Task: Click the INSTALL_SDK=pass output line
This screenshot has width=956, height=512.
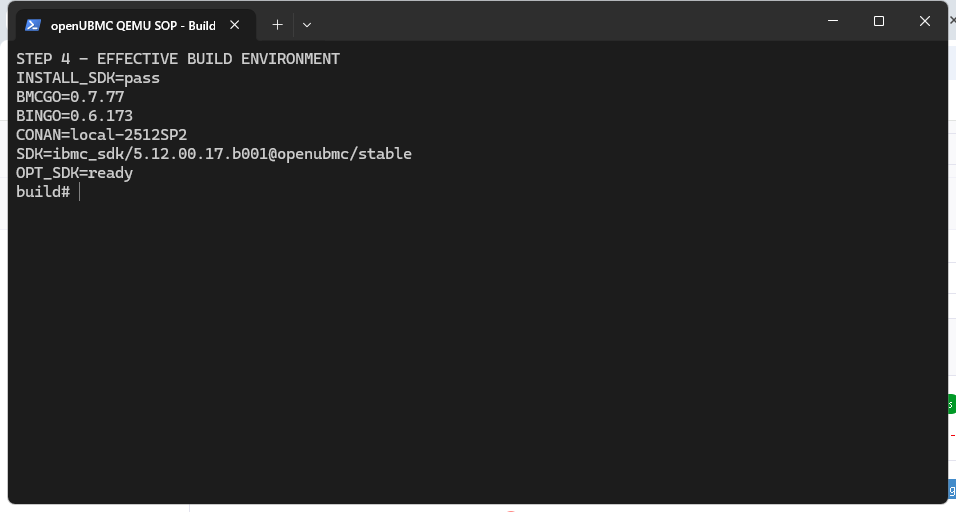Action: coord(88,78)
